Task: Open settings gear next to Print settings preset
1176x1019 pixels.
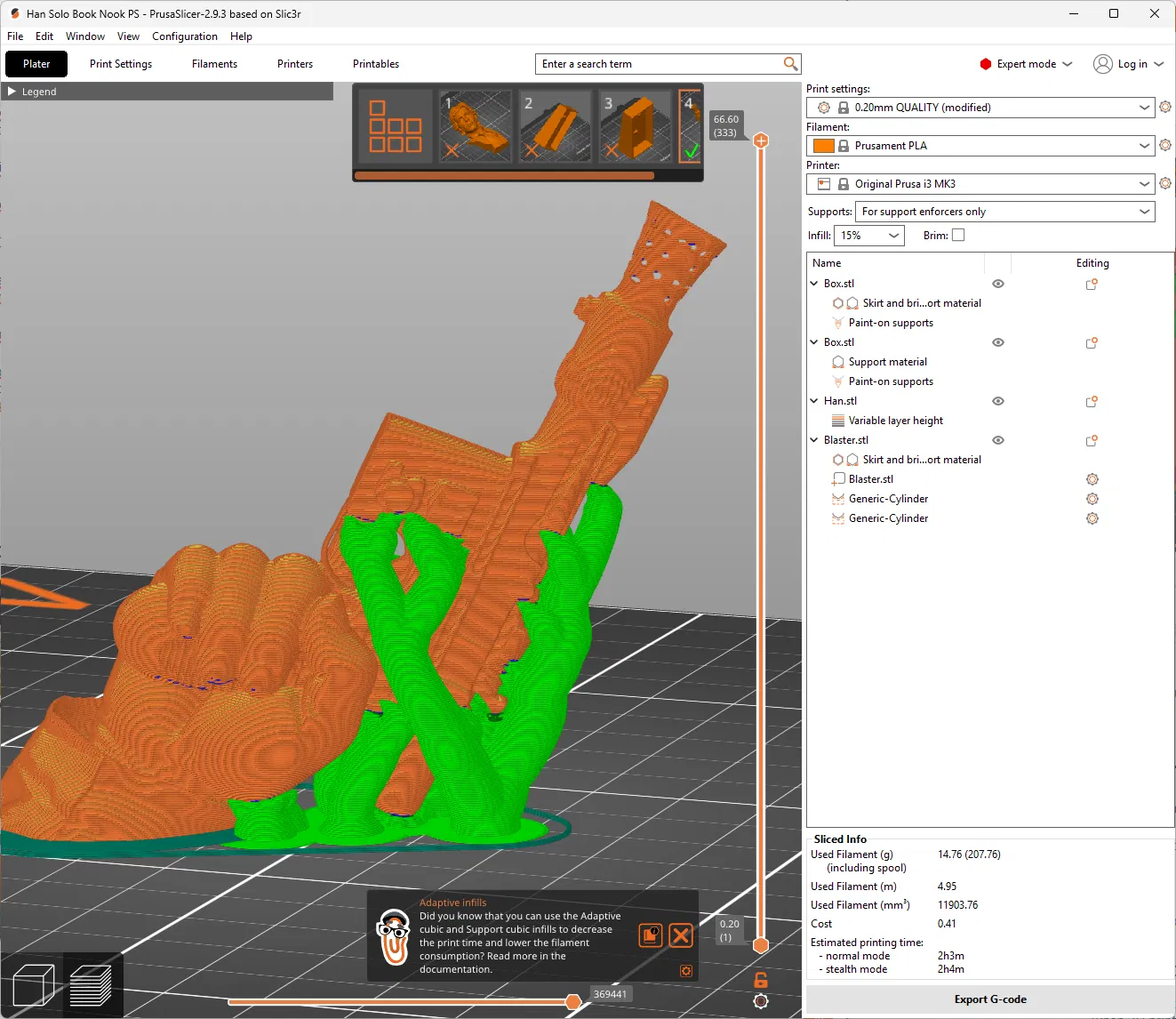Action: coord(1165,108)
